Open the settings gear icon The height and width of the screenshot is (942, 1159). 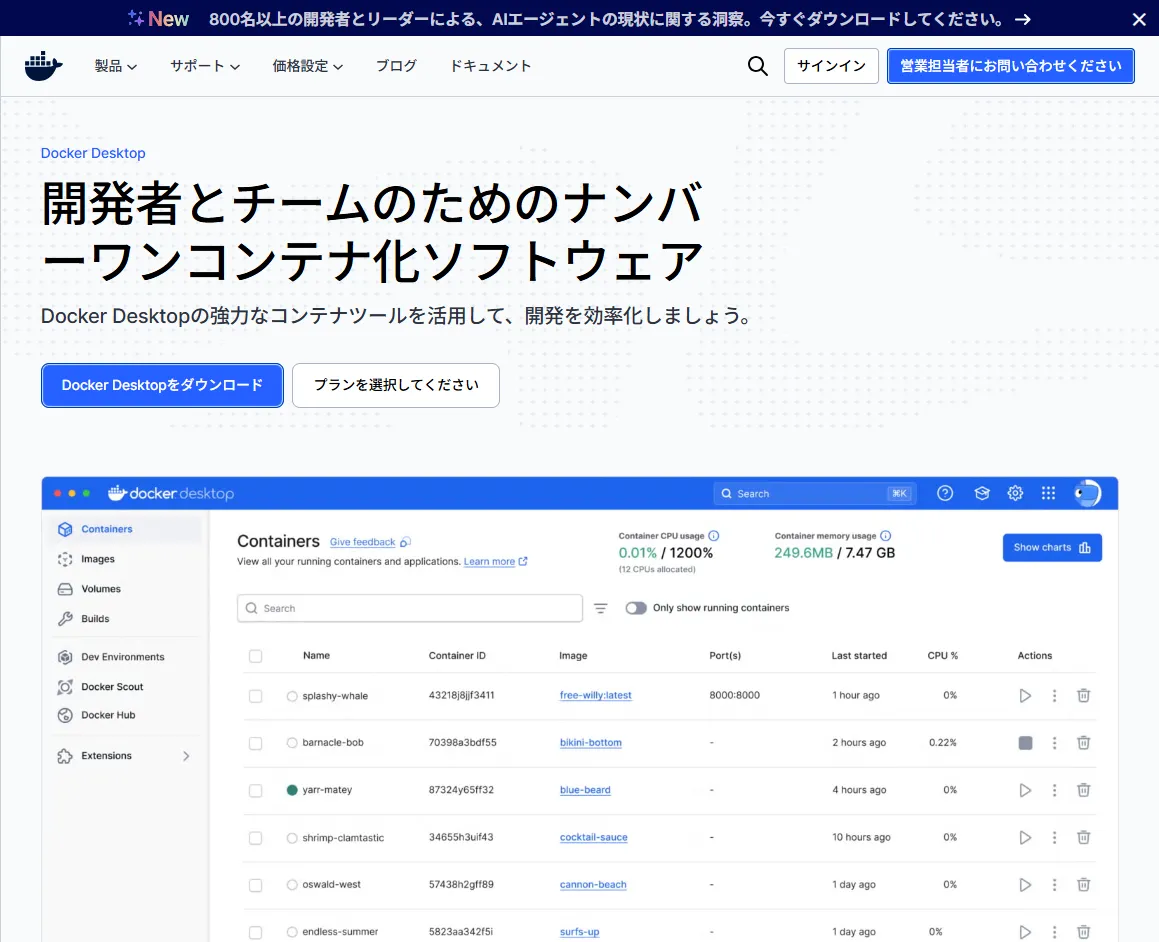[x=1015, y=493]
